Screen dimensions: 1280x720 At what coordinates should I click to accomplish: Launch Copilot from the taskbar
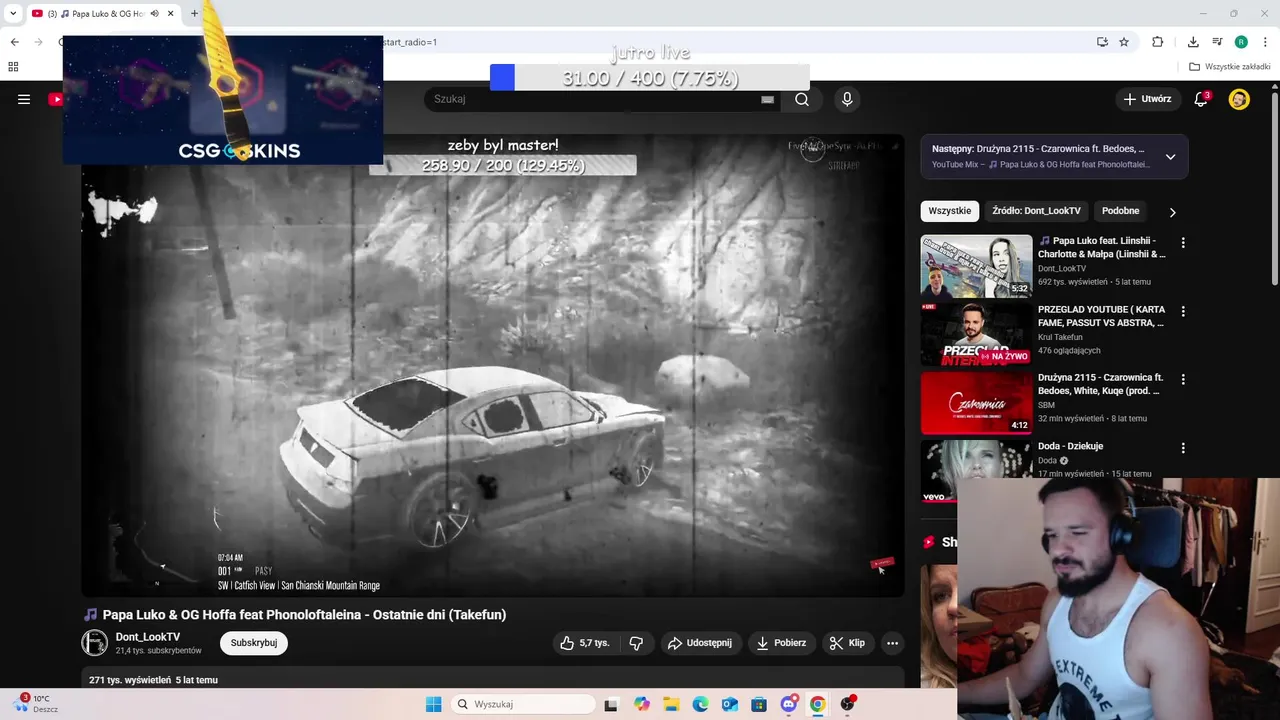click(x=641, y=704)
